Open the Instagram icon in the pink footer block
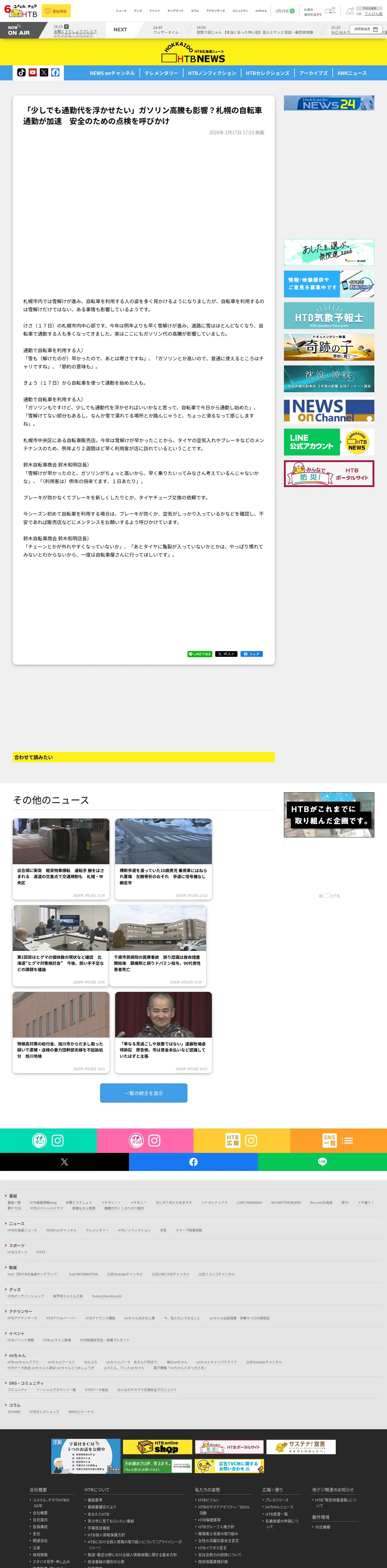 pos(154,1140)
